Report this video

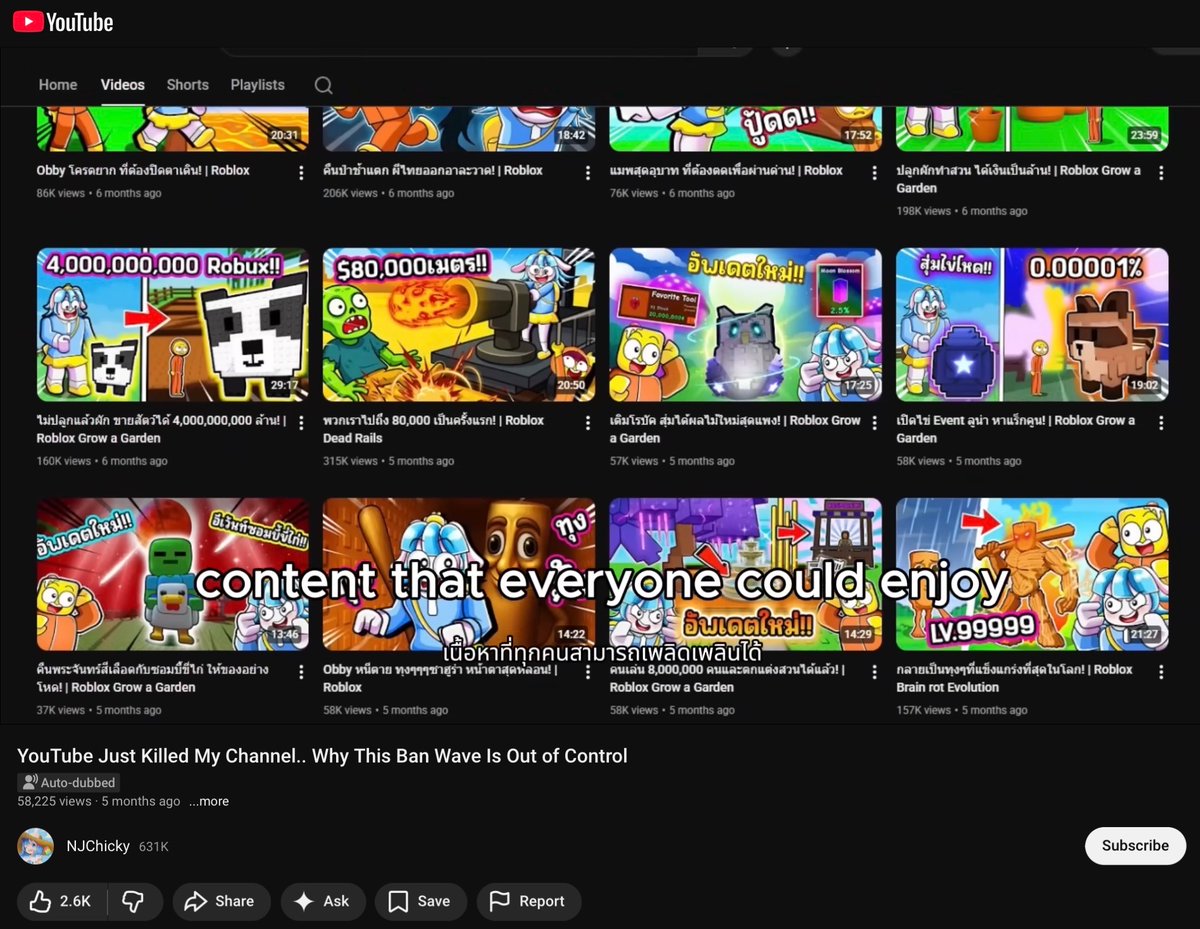pyautogui.click(x=528, y=901)
